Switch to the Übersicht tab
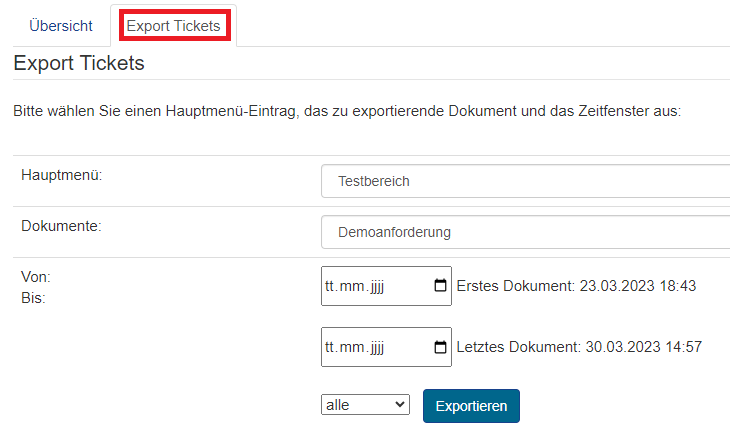The height and width of the screenshot is (439, 730). tap(61, 26)
